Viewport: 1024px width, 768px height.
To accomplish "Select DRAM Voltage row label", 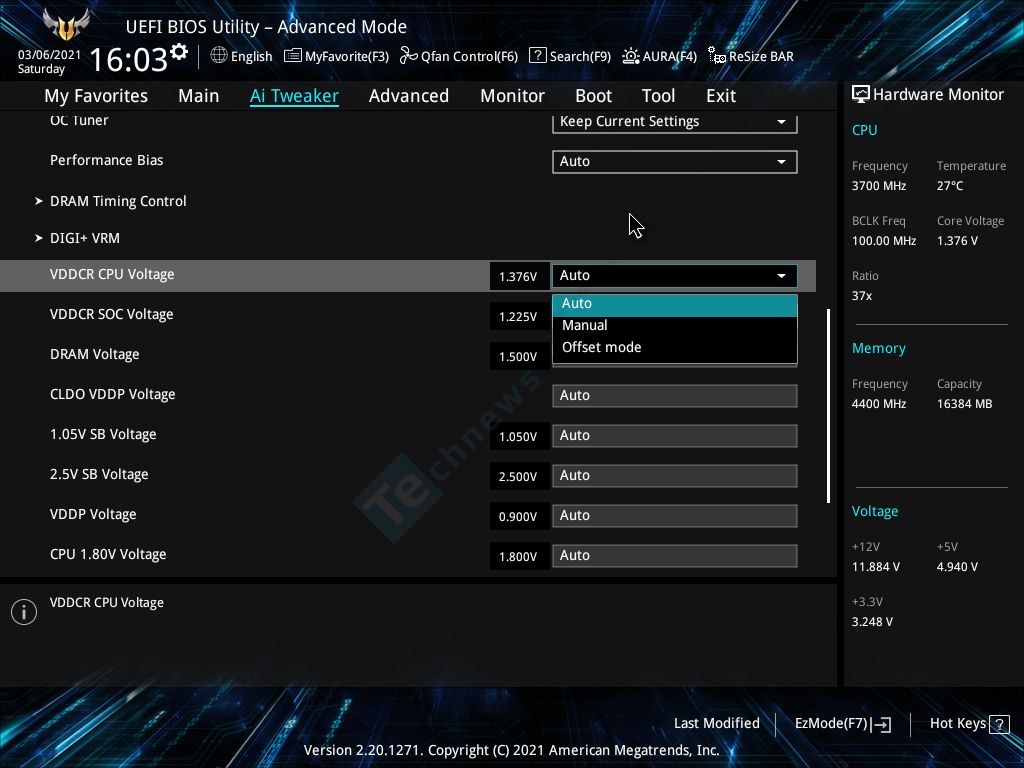I will click(95, 354).
